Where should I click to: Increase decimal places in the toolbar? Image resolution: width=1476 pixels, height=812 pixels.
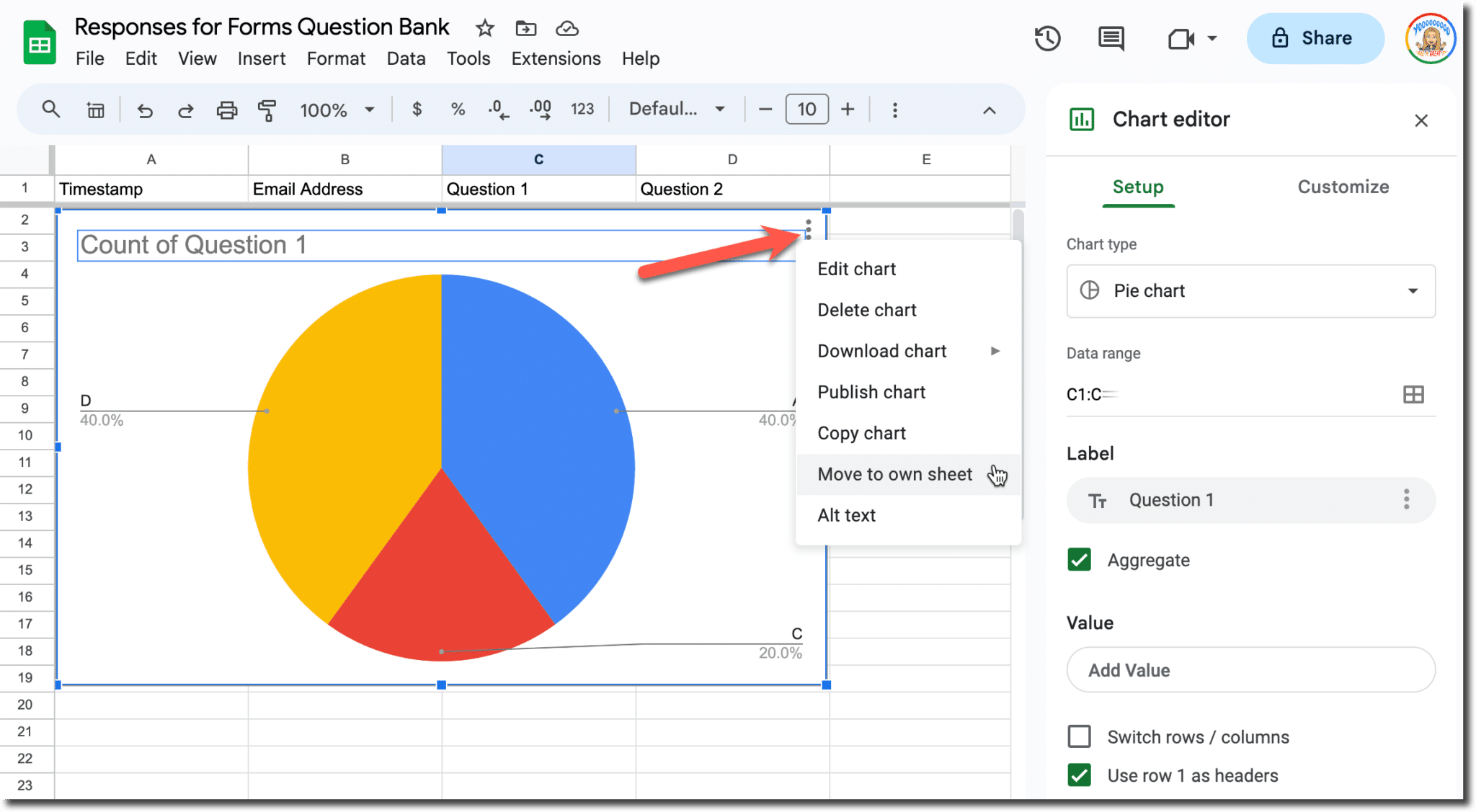coord(541,110)
